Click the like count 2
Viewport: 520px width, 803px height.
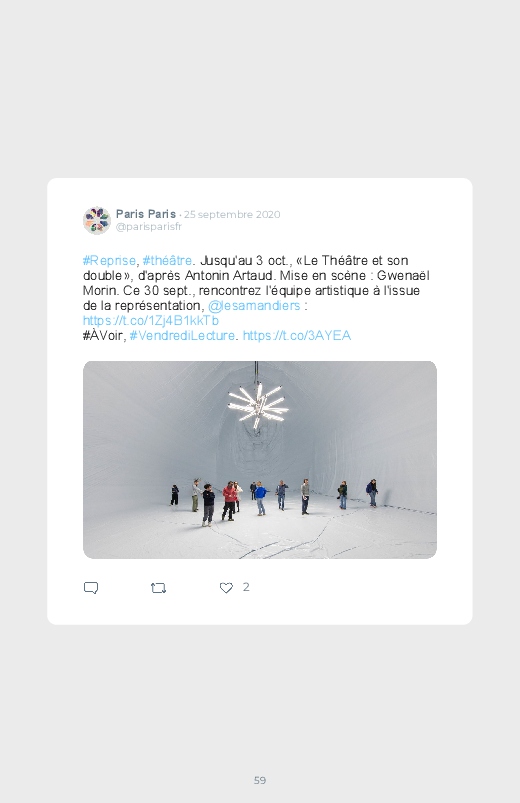tap(246, 587)
